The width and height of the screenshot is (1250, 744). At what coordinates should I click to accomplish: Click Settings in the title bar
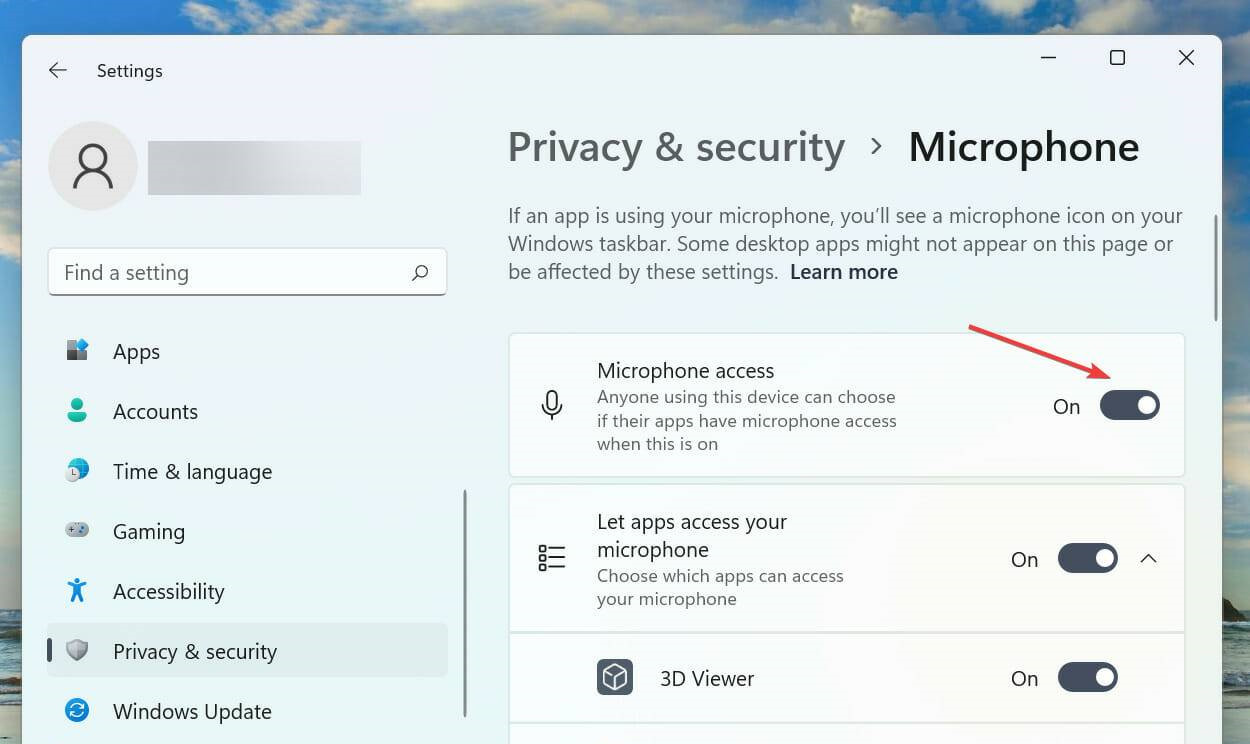(129, 70)
